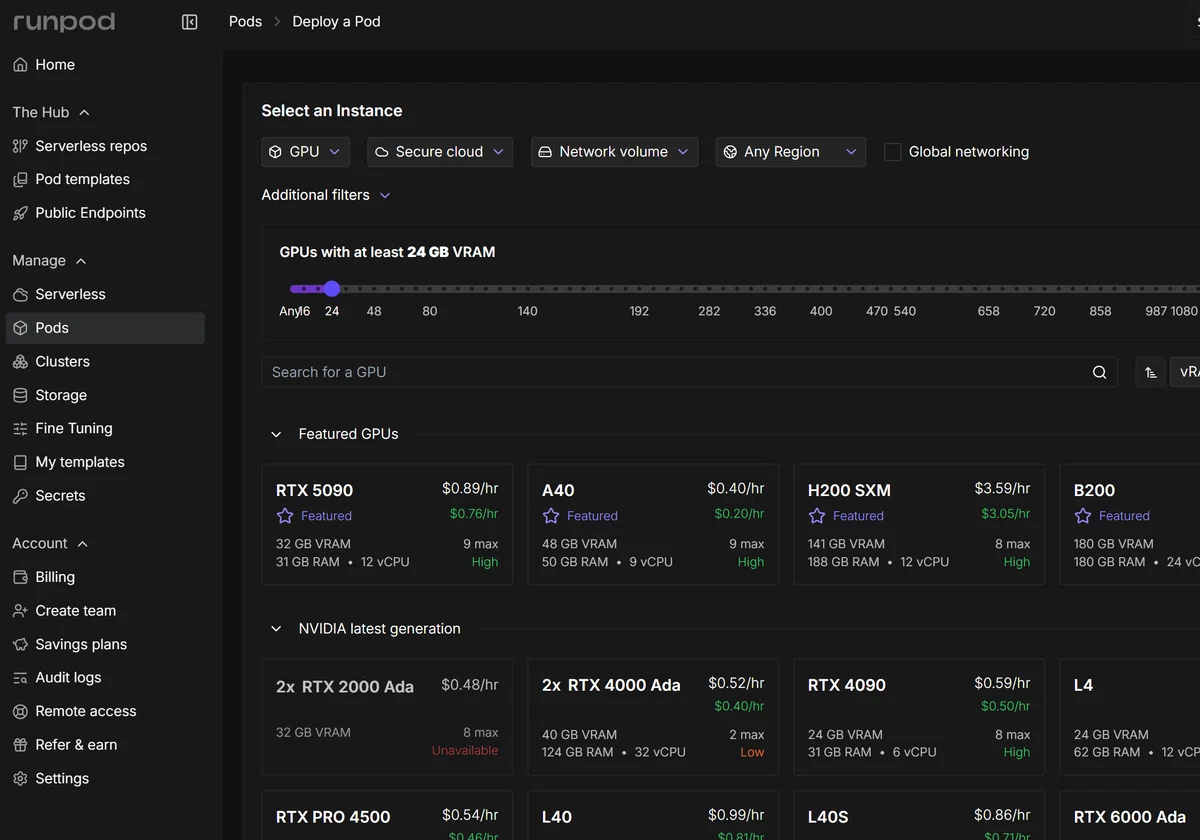The height and width of the screenshot is (840, 1200).
Task: Open Clusters via its sidebar icon
Action: [x=20, y=362]
